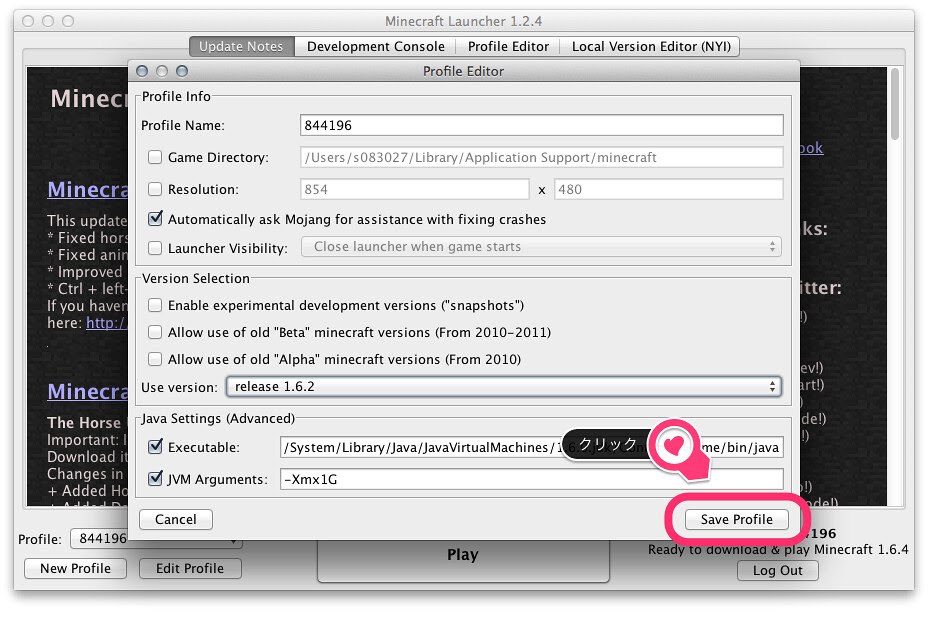Allow old Alpha minecraft versions checkbox
This screenshot has height=619, width=928.
[x=155, y=359]
